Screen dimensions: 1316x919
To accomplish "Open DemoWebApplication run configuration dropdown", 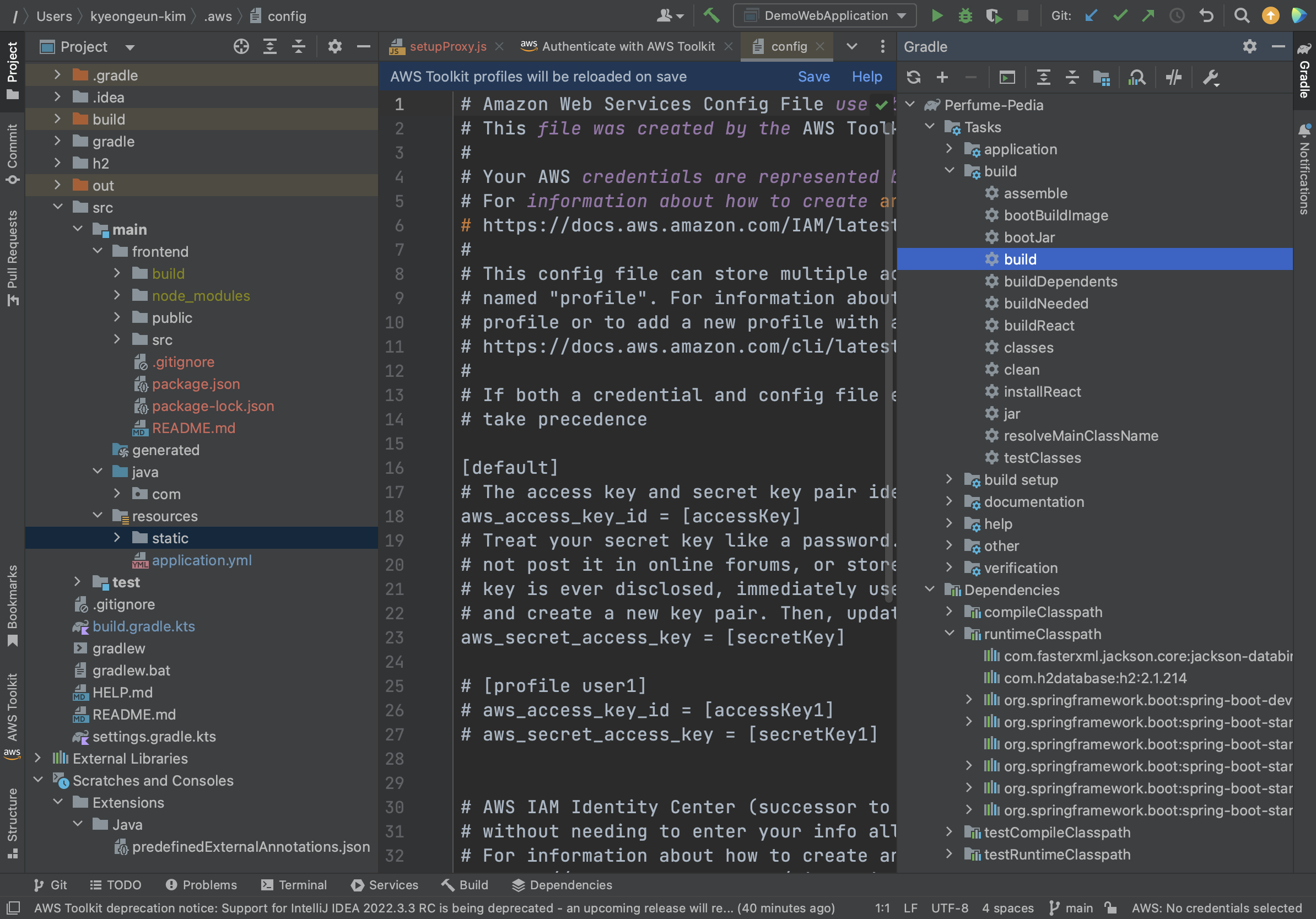I will tap(825, 15).
